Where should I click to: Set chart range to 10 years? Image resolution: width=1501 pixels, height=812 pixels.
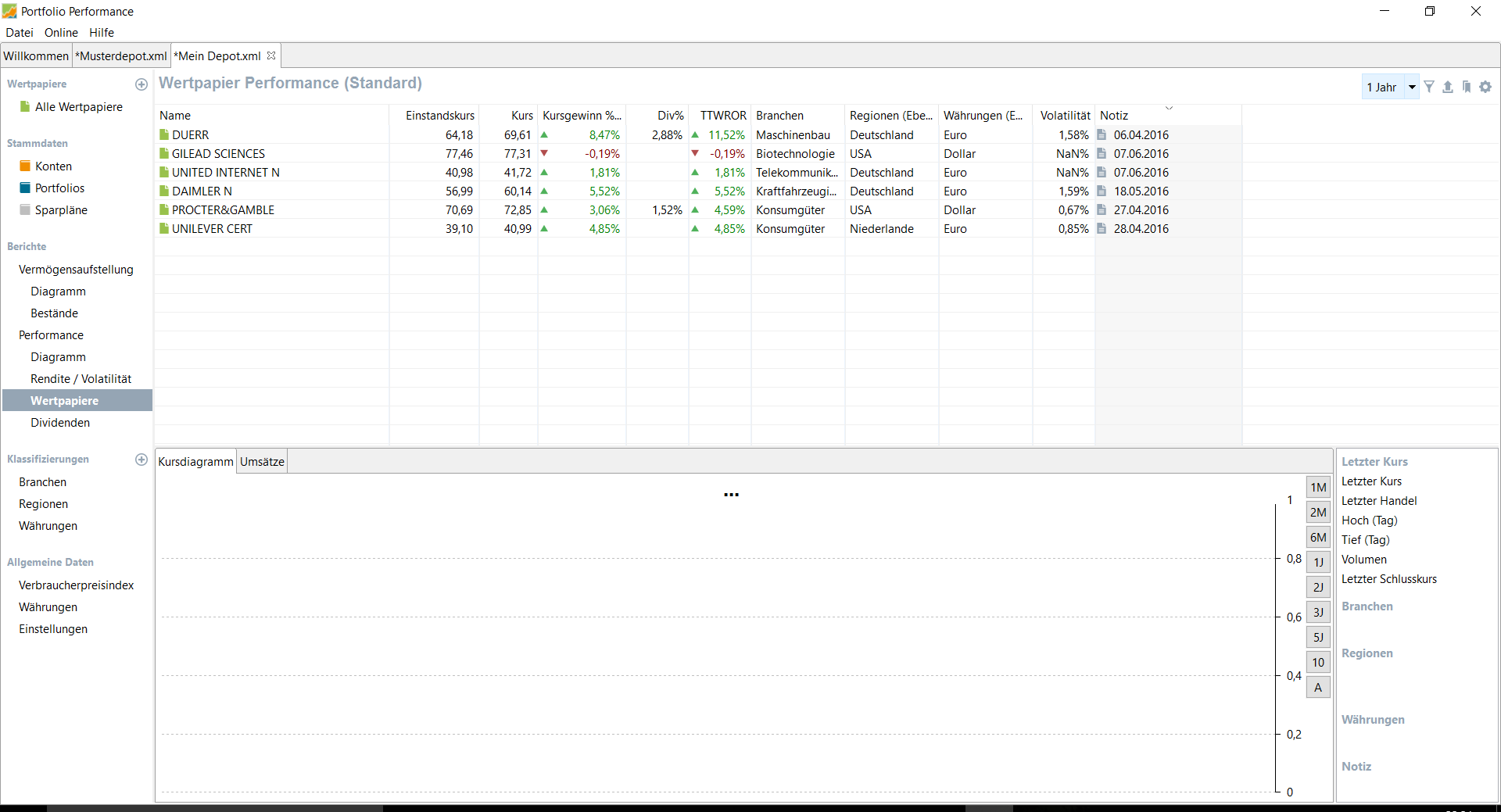point(1318,662)
